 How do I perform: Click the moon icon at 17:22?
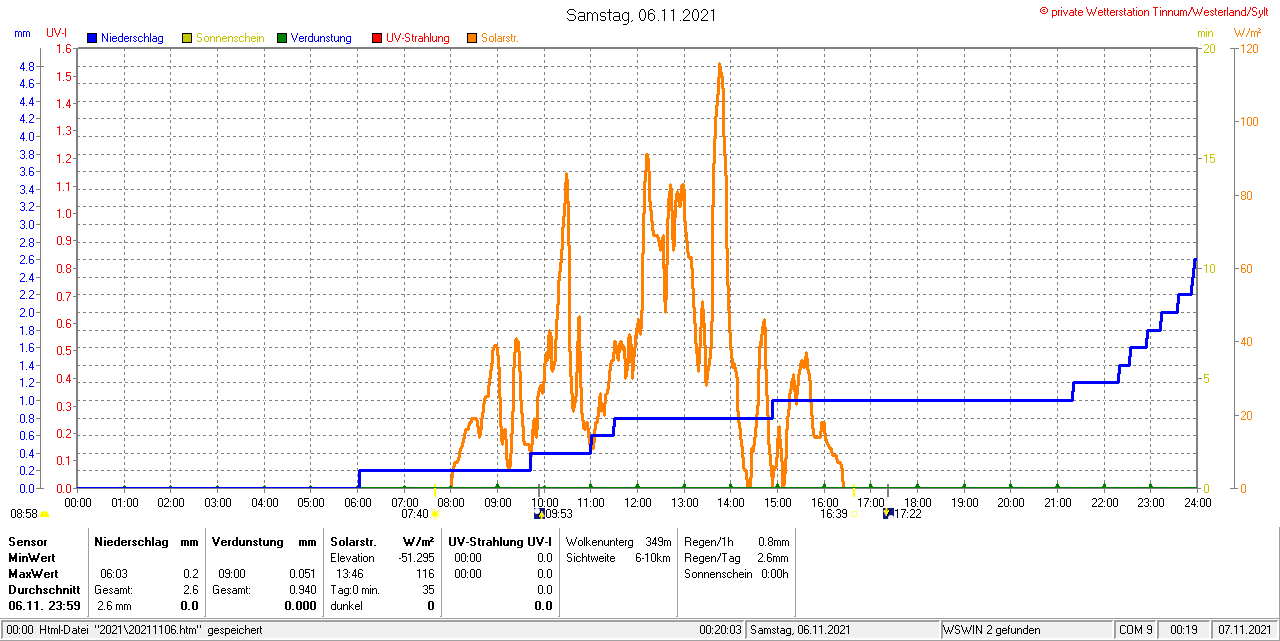click(887, 513)
